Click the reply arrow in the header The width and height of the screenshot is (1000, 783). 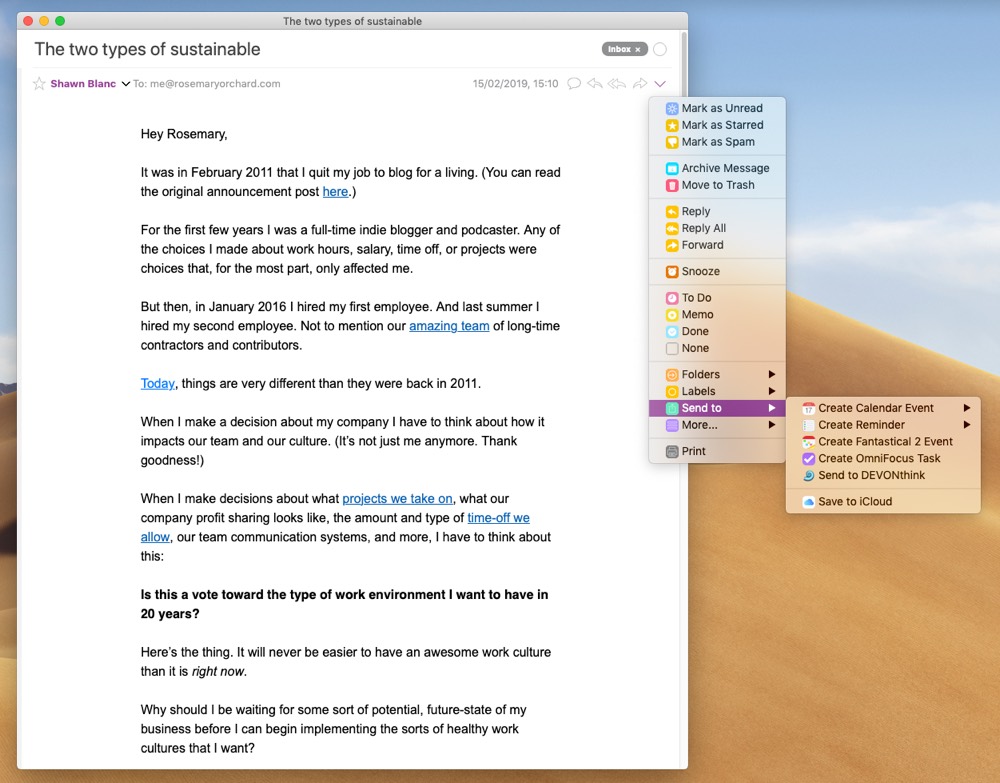594,84
